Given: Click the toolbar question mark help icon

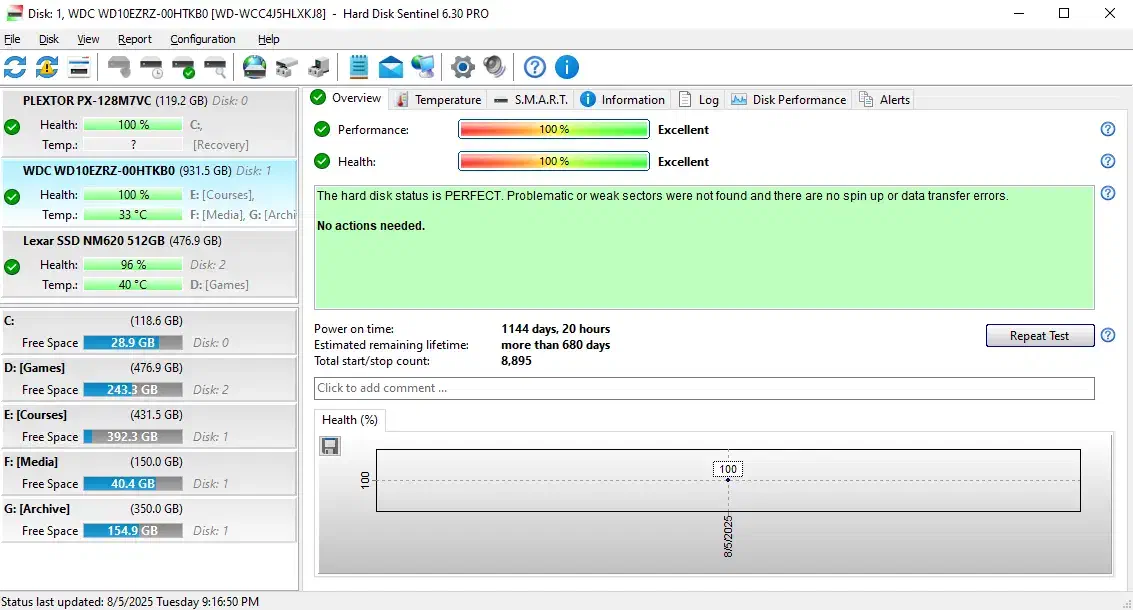Looking at the screenshot, I should tap(535, 67).
